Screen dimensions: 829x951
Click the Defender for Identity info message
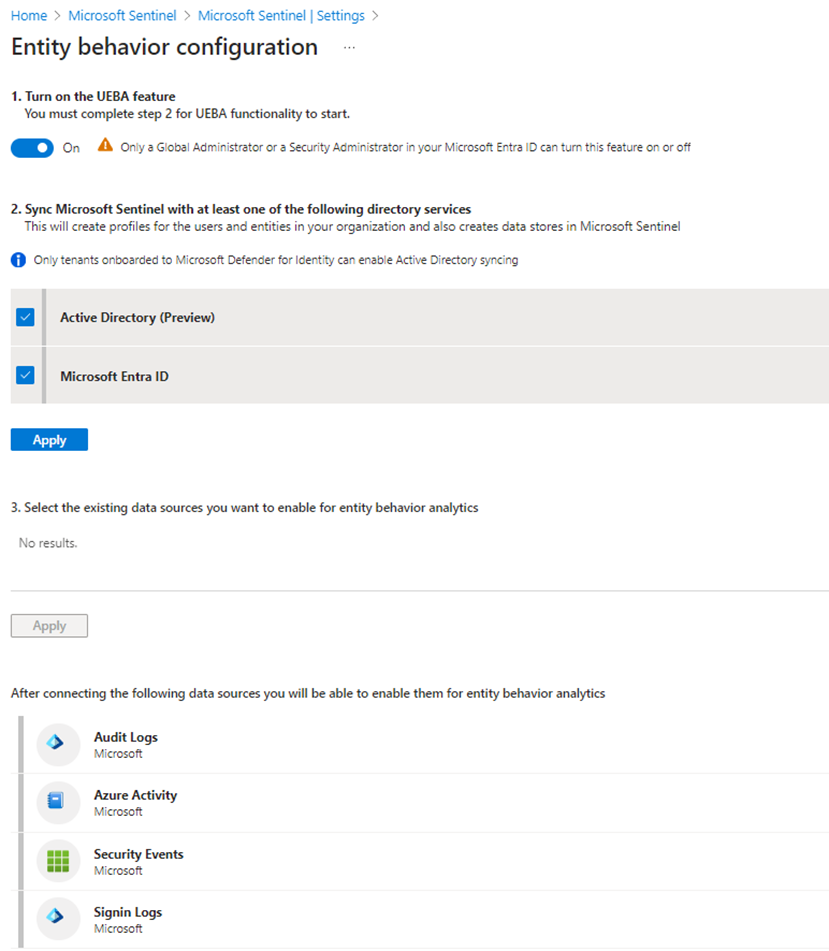coord(276,260)
